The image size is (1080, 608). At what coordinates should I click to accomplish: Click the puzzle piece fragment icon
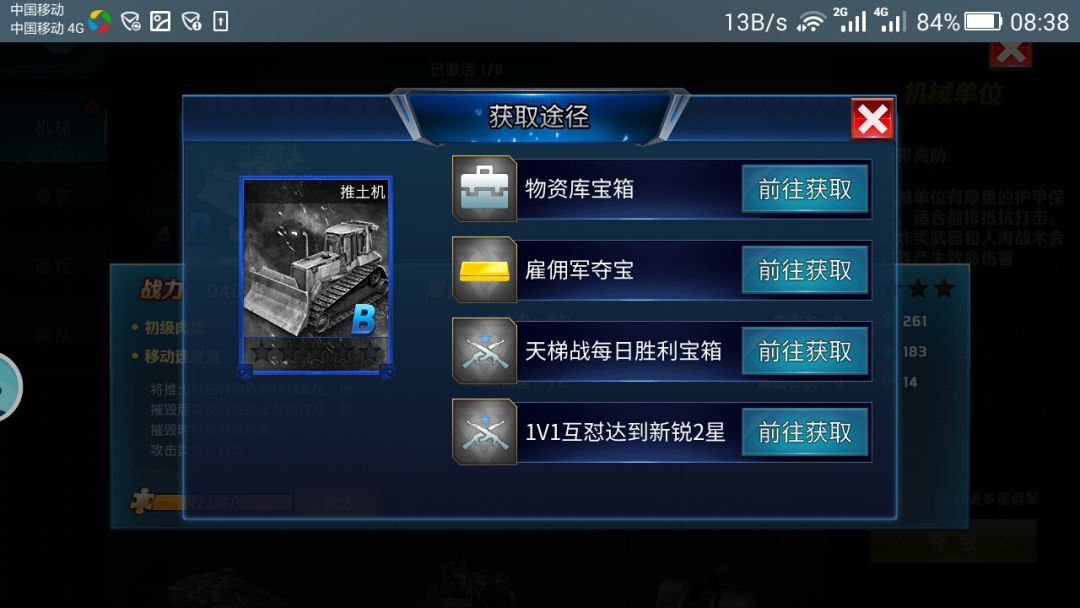[142, 501]
